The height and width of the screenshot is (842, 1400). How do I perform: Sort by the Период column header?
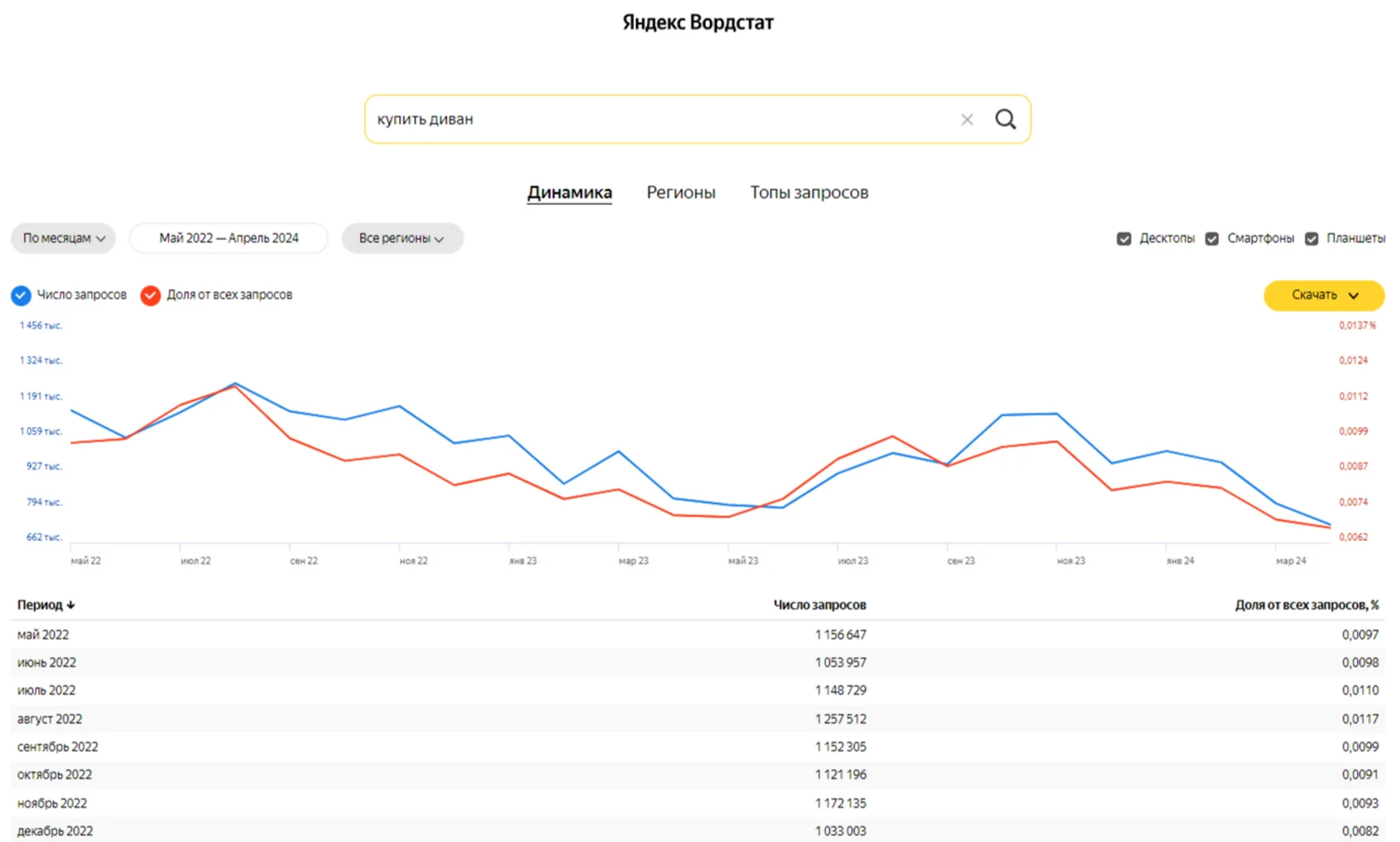pos(46,605)
